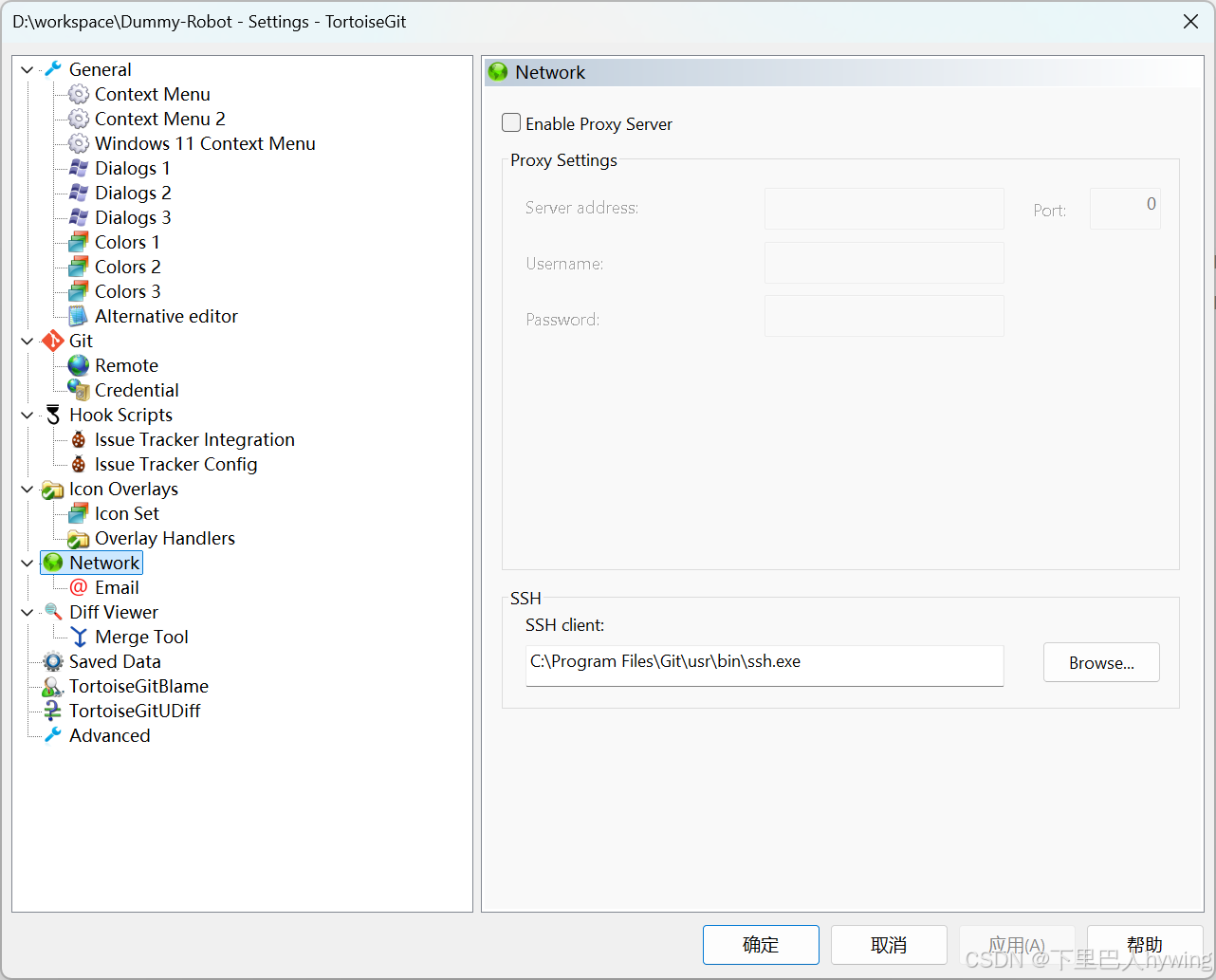Click the magnifier icon beside Diff Viewer
Viewport: 1216px width, 980px height.
pos(53,612)
